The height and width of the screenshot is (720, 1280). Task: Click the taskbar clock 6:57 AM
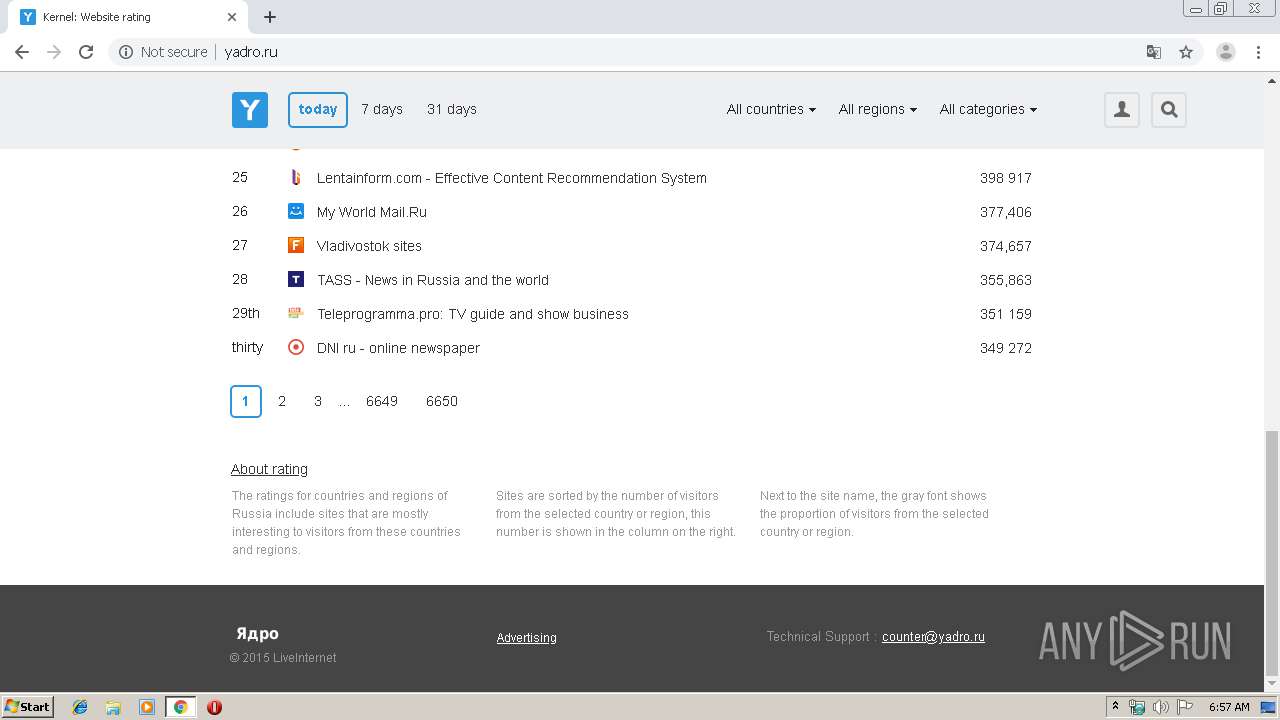click(x=1229, y=707)
